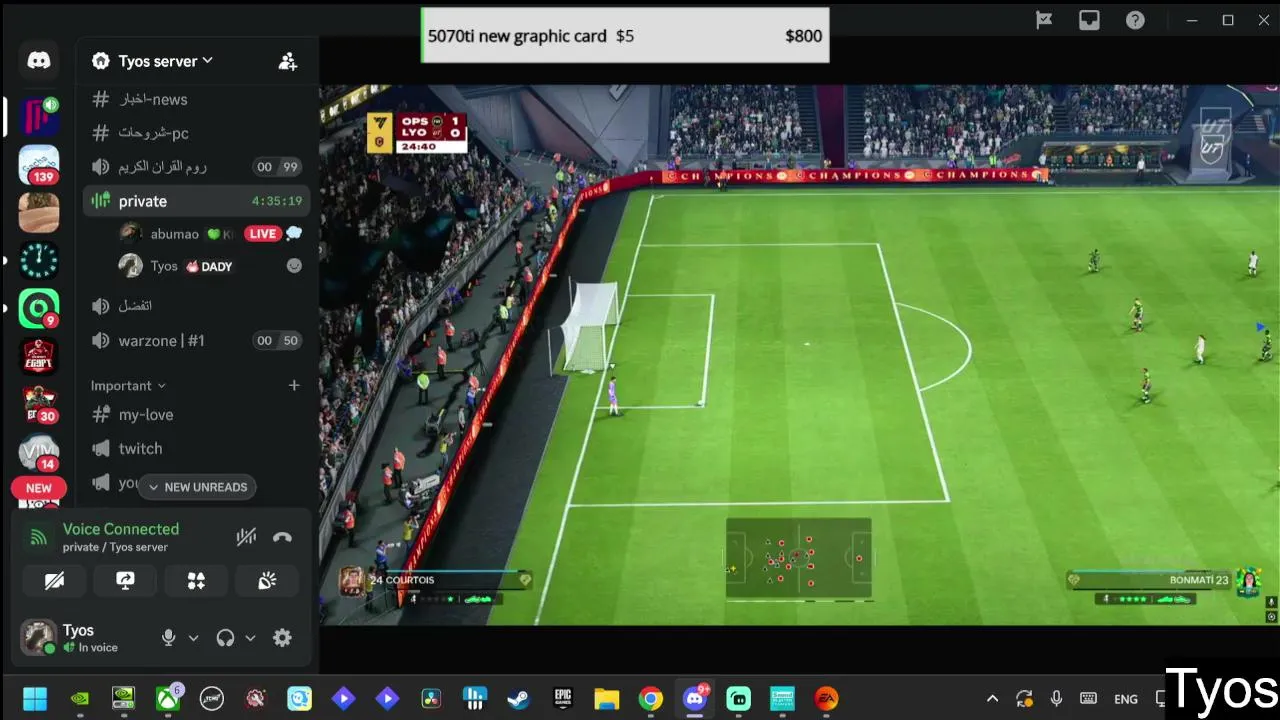Open green server icon with 9 badge
Image resolution: width=1280 pixels, height=720 pixels.
pos(39,308)
